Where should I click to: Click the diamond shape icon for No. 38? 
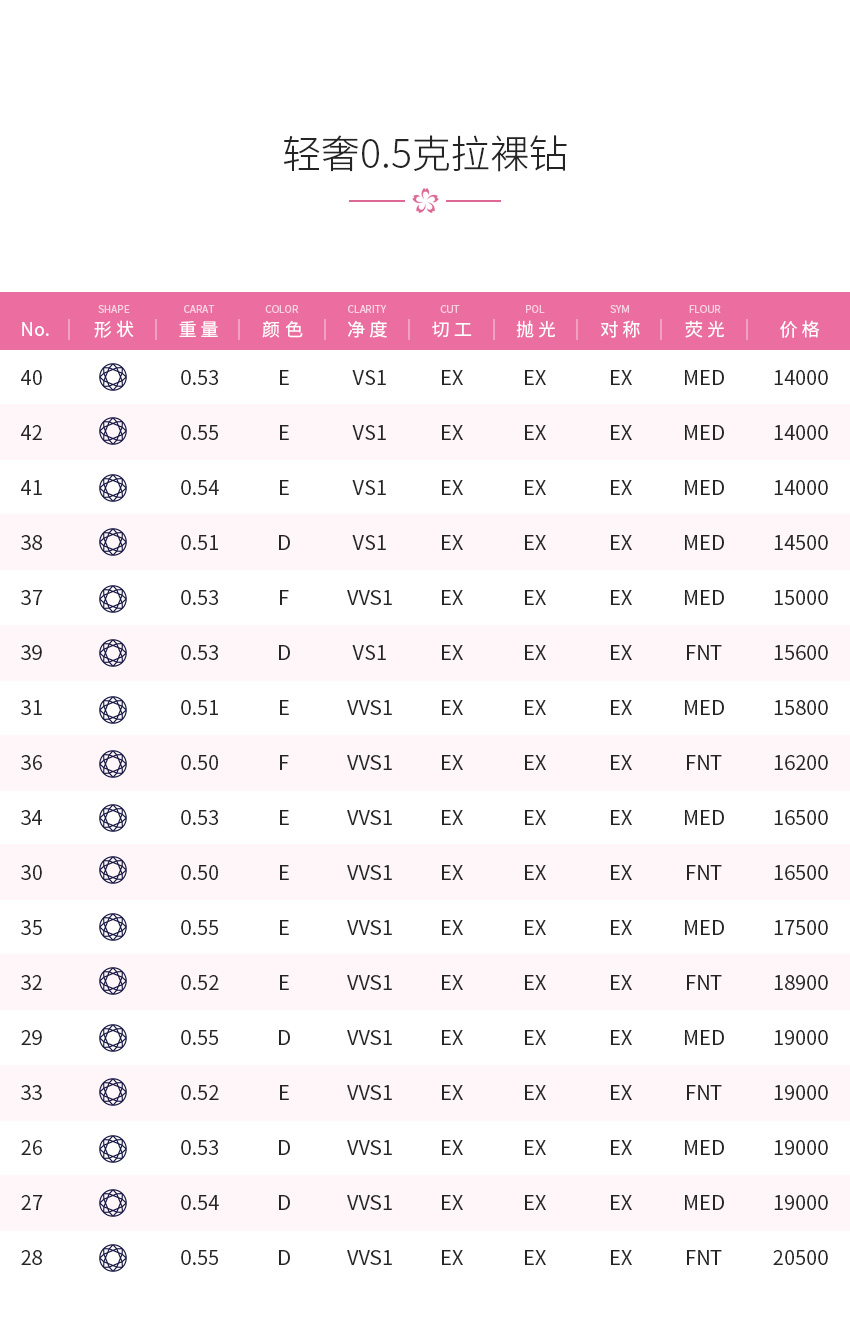113,542
